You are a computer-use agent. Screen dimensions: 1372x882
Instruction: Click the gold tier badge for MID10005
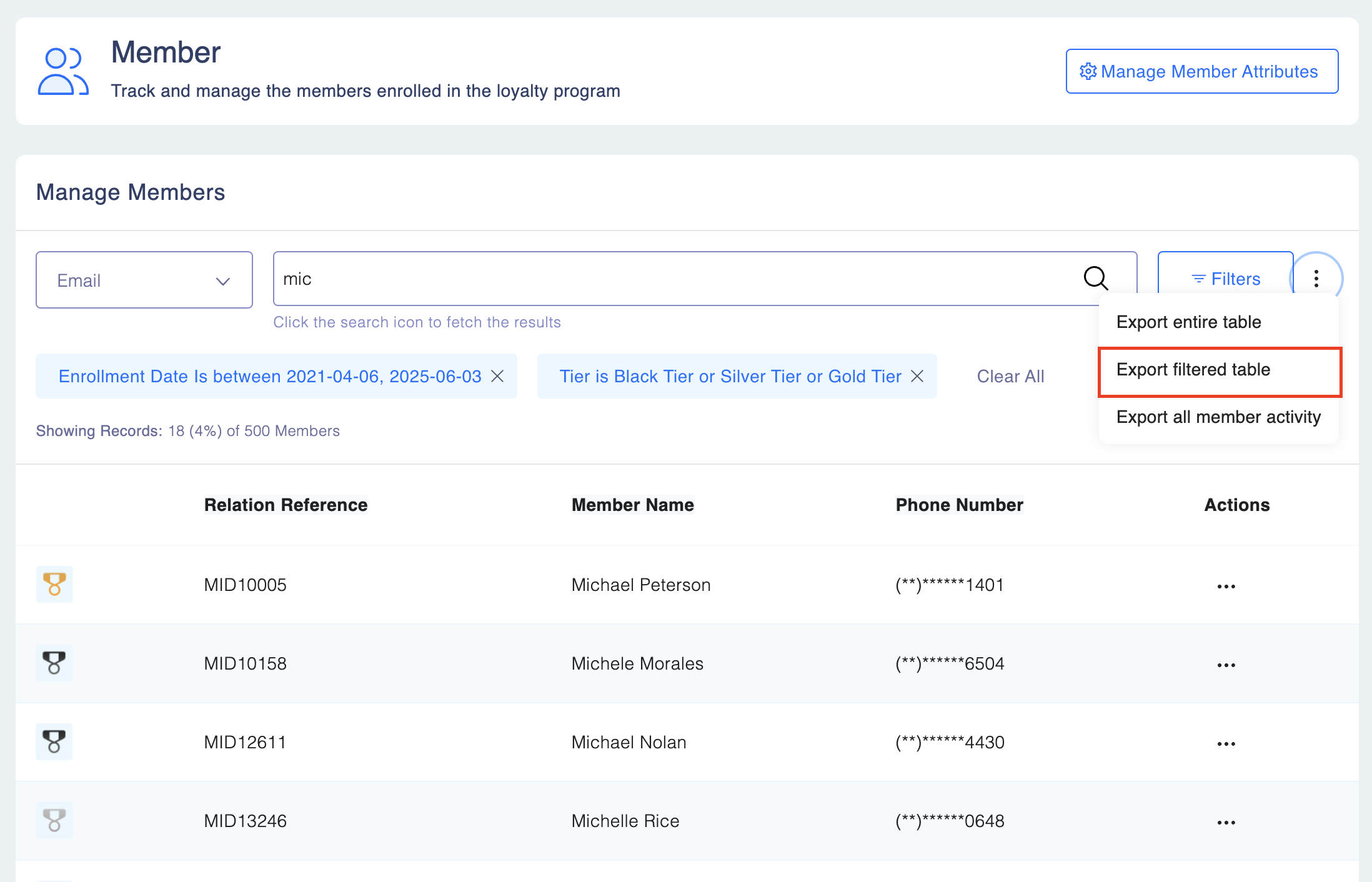pyautogui.click(x=54, y=584)
